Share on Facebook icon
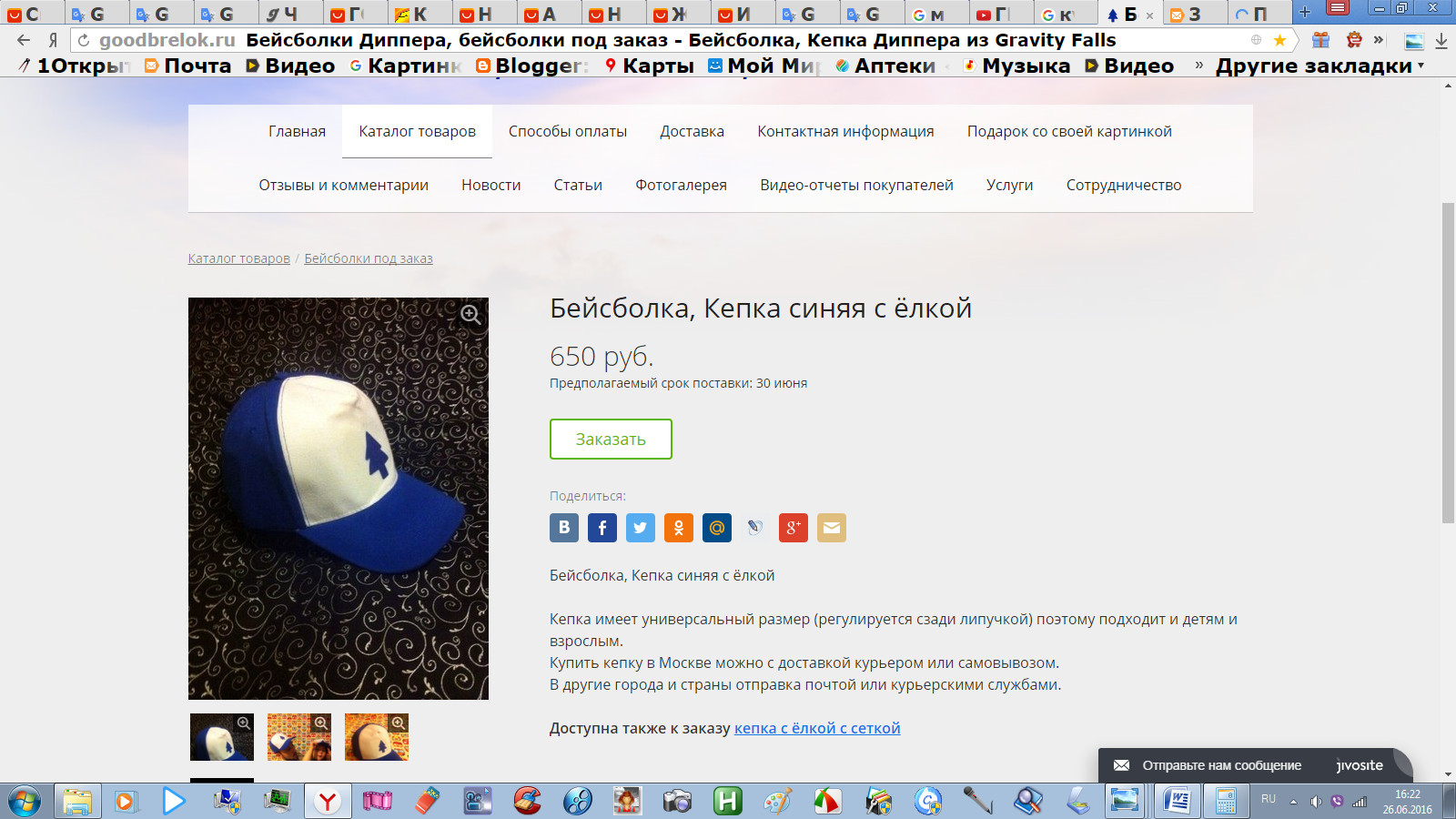Screen dimensions: 1456x819 pyautogui.click(x=602, y=528)
